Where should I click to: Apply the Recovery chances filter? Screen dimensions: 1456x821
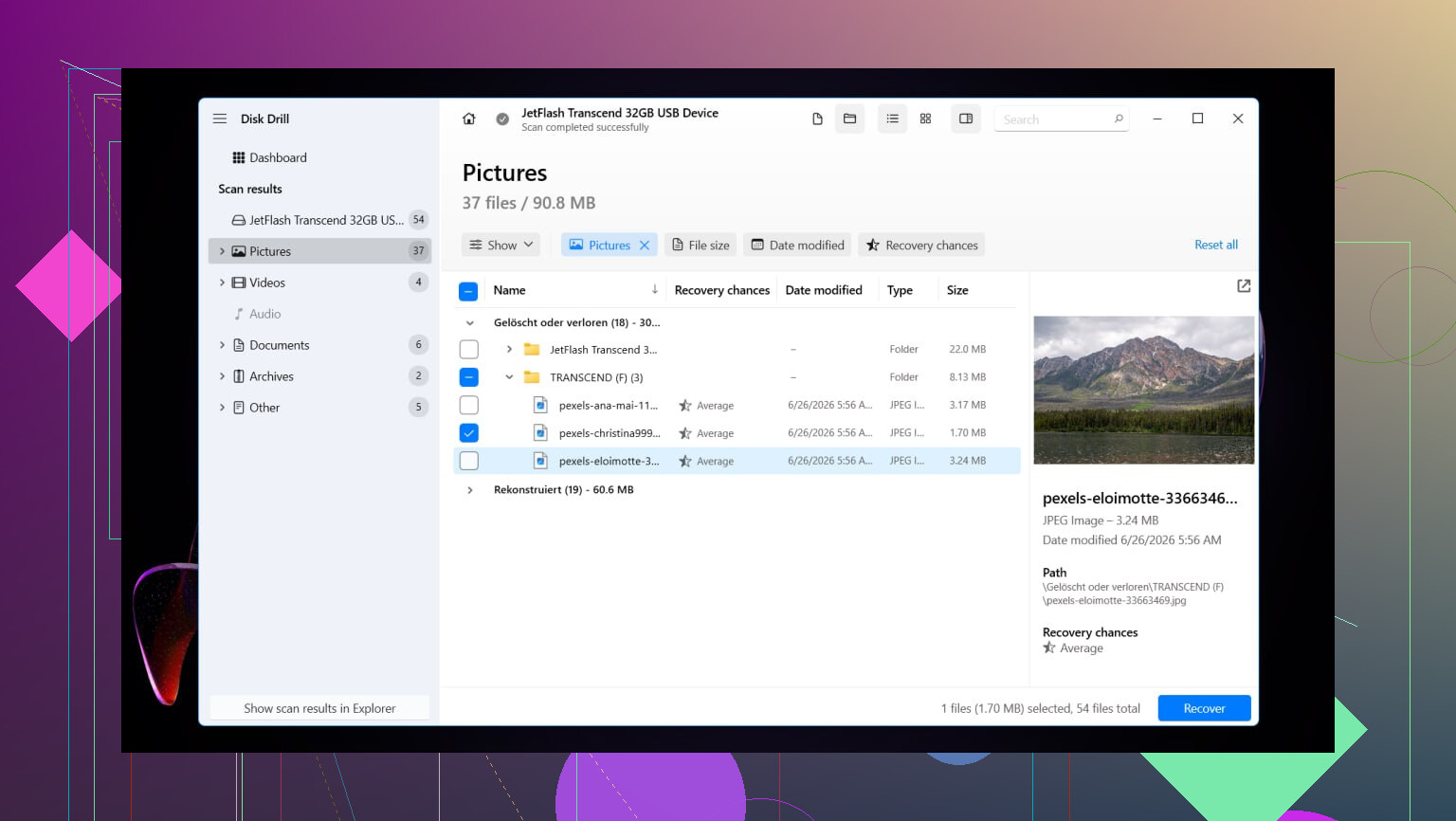point(921,245)
